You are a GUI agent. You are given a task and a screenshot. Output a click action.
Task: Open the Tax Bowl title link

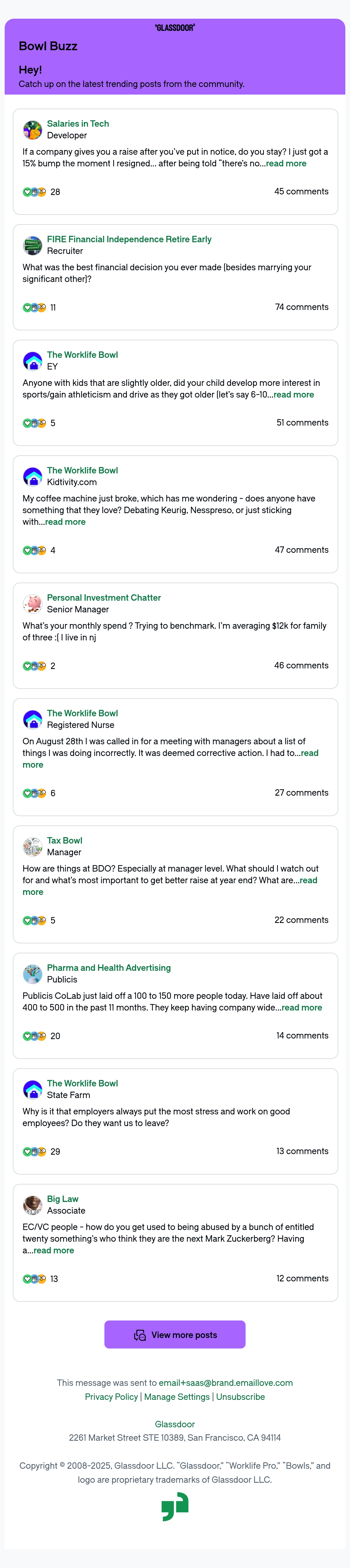coord(64,841)
